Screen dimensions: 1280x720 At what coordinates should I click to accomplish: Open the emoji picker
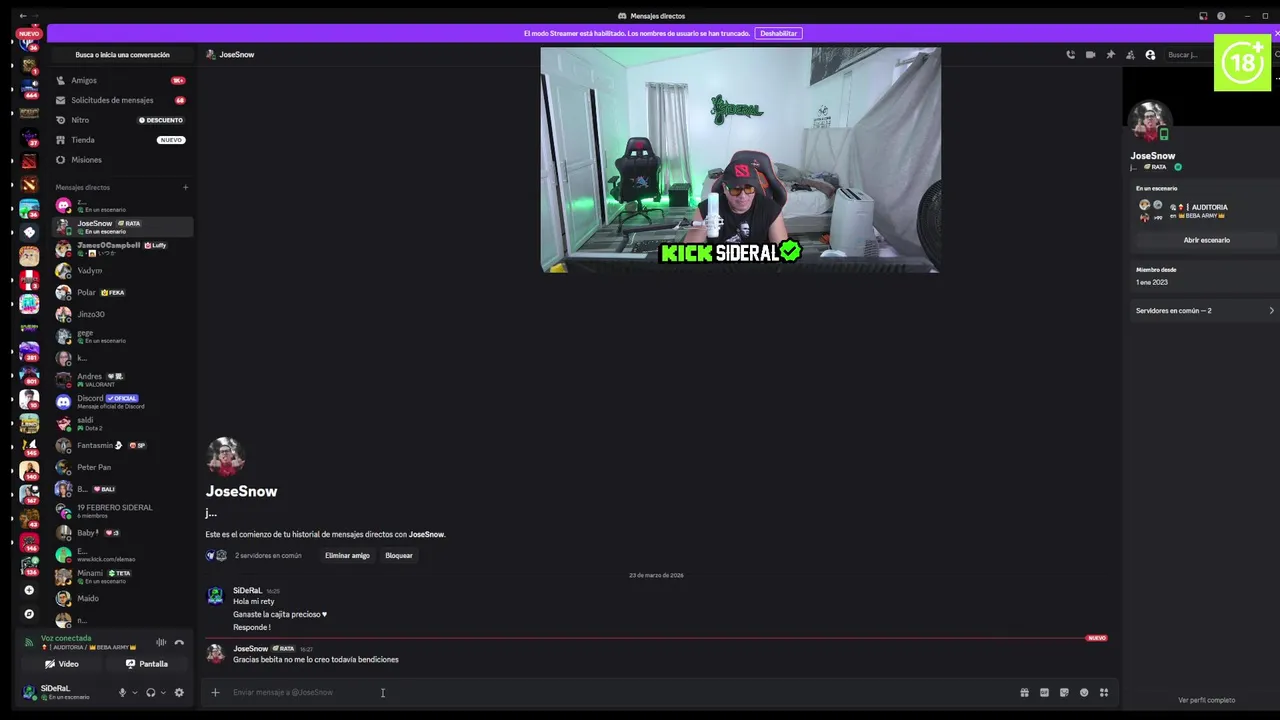tap(1084, 692)
